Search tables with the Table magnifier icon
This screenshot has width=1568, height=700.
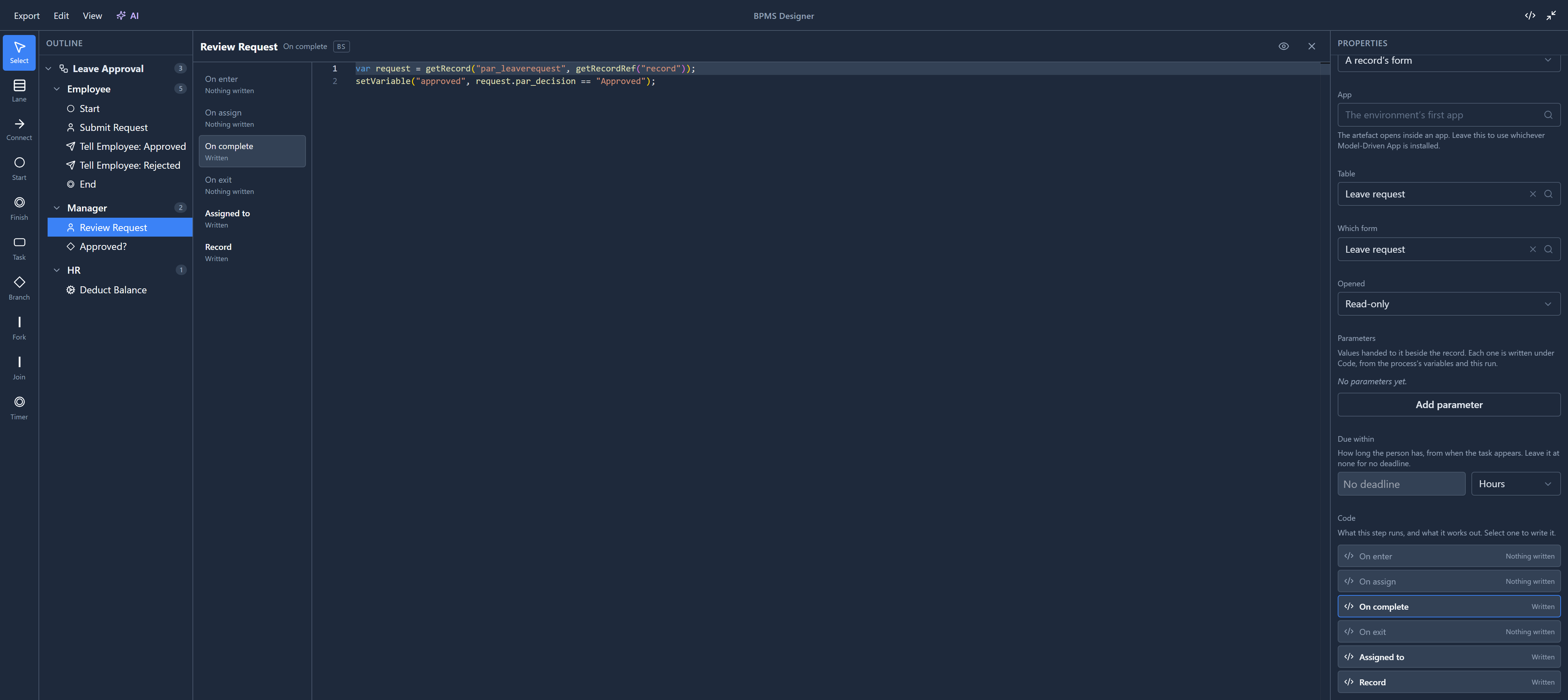pos(1548,194)
